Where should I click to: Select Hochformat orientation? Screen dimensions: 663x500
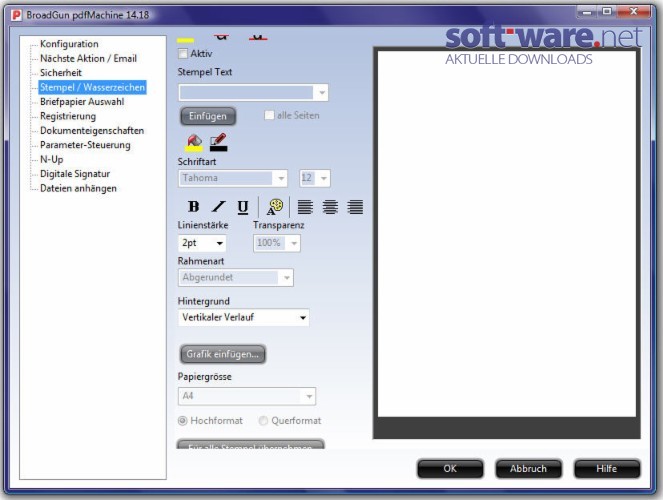click(x=182, y=421)
